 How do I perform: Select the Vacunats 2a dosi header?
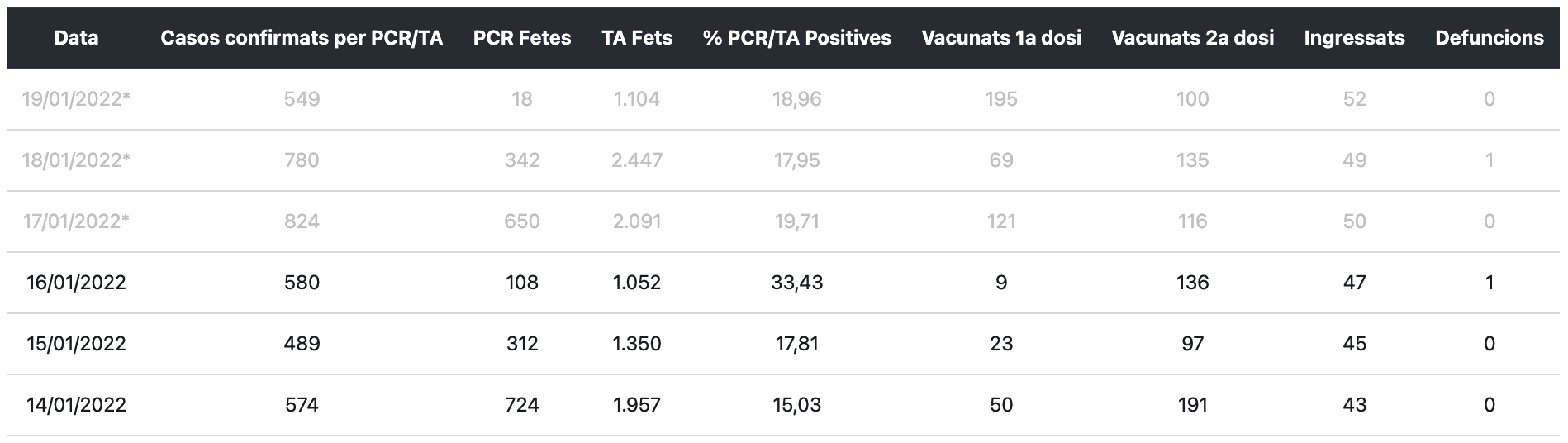click(1193, 38)
